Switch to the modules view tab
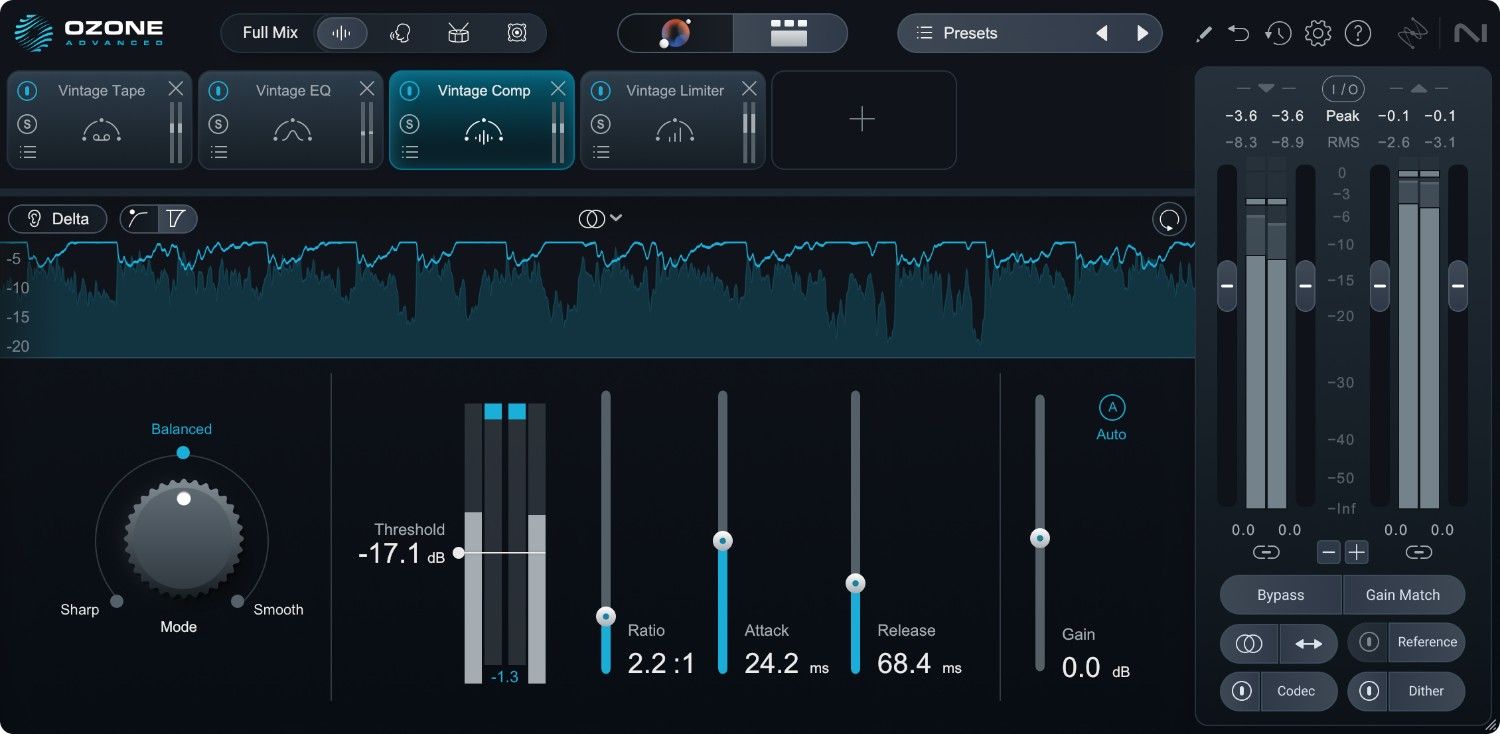Viewport: 1500px width, 734px height. (789, 33)
